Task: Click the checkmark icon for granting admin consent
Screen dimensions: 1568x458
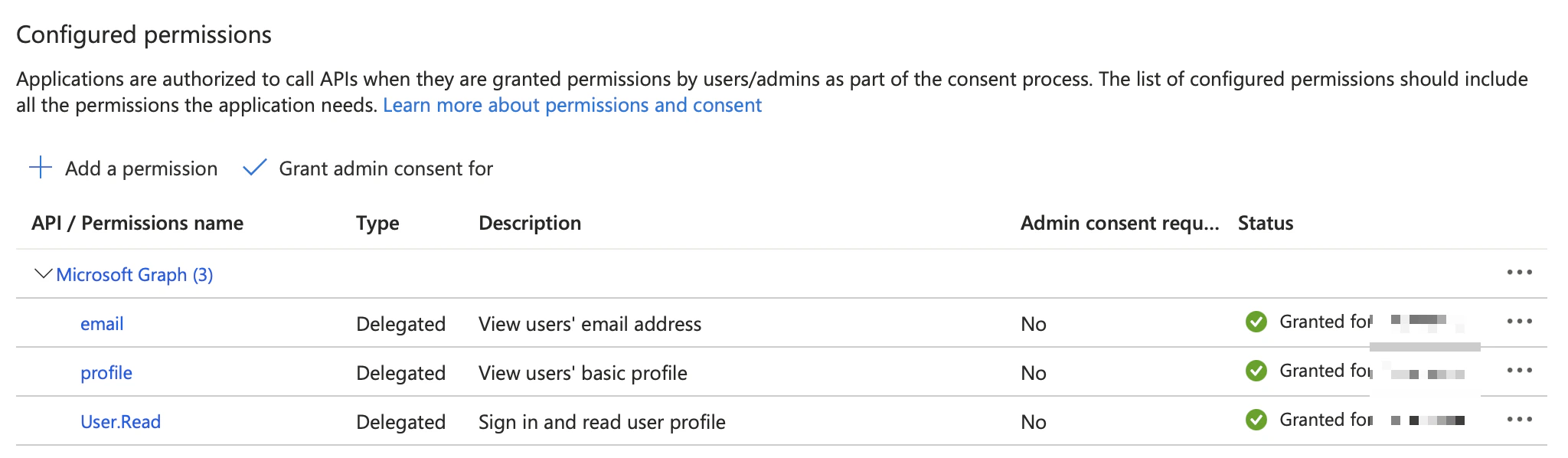Action: click(254, 168)
